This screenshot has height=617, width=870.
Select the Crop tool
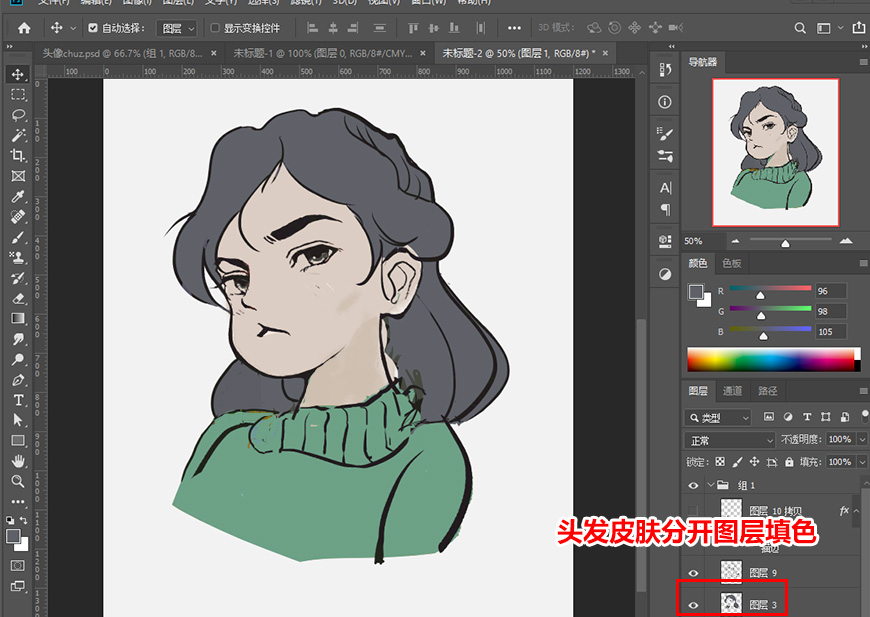click(18, 155)
